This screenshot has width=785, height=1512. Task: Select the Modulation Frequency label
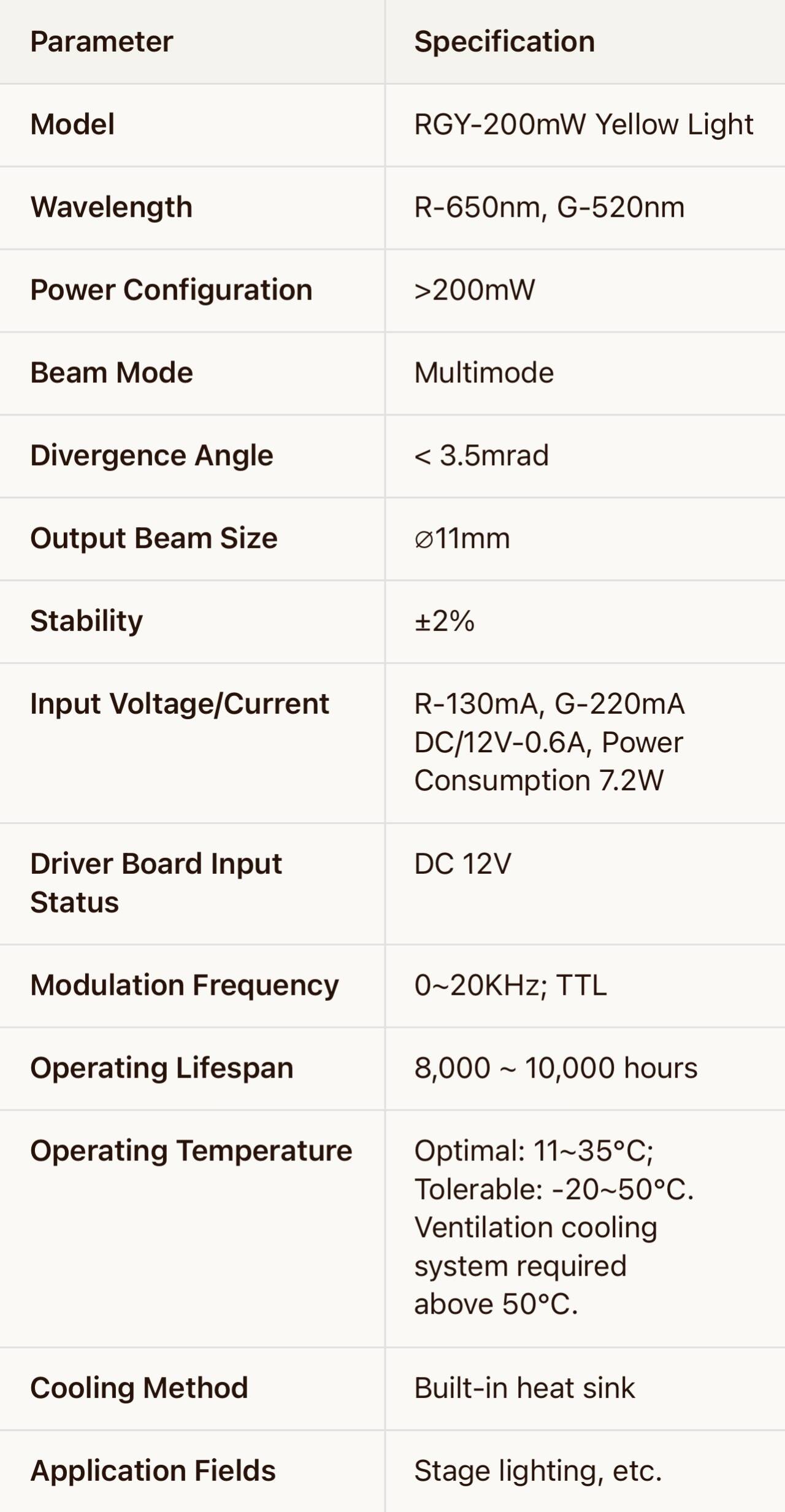coord(184,985)
